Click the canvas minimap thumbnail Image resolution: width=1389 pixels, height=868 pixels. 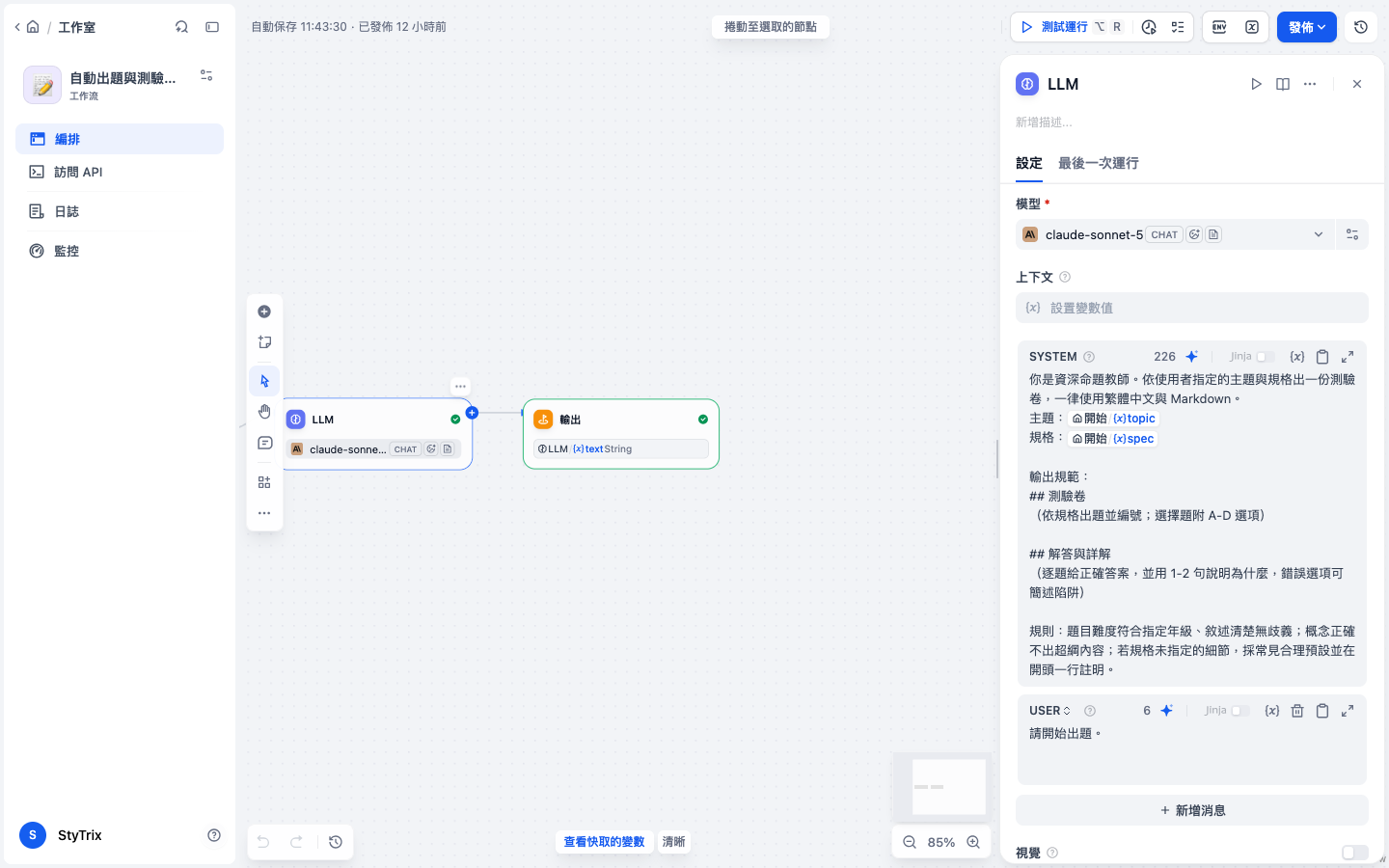942,786
